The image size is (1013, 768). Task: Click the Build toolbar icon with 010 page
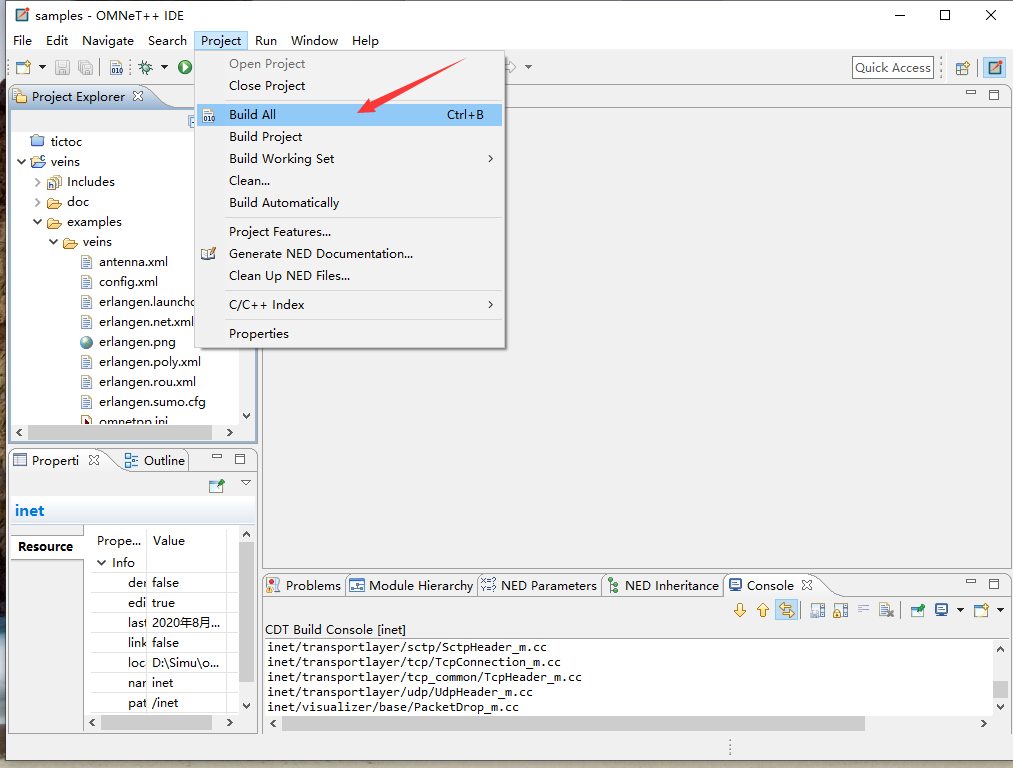click(116, 67)
